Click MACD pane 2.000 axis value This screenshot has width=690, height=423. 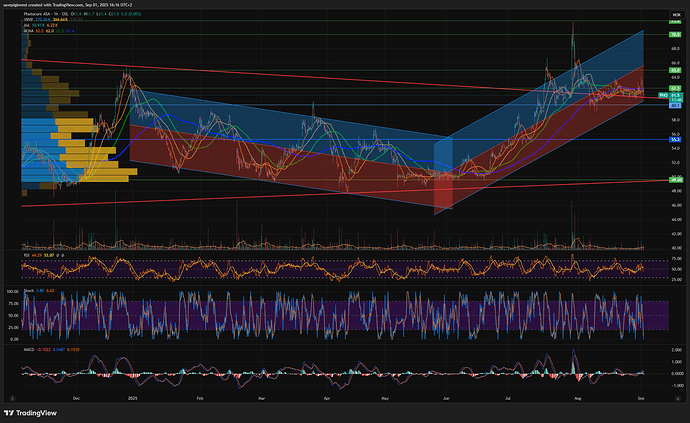(678, 350)
